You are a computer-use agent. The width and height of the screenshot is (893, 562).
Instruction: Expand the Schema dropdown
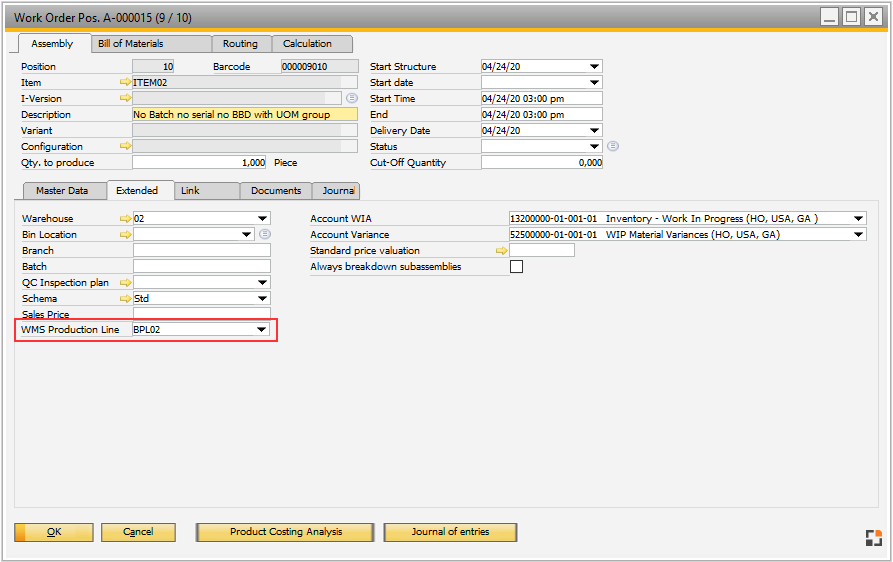(x=262, y=299)
